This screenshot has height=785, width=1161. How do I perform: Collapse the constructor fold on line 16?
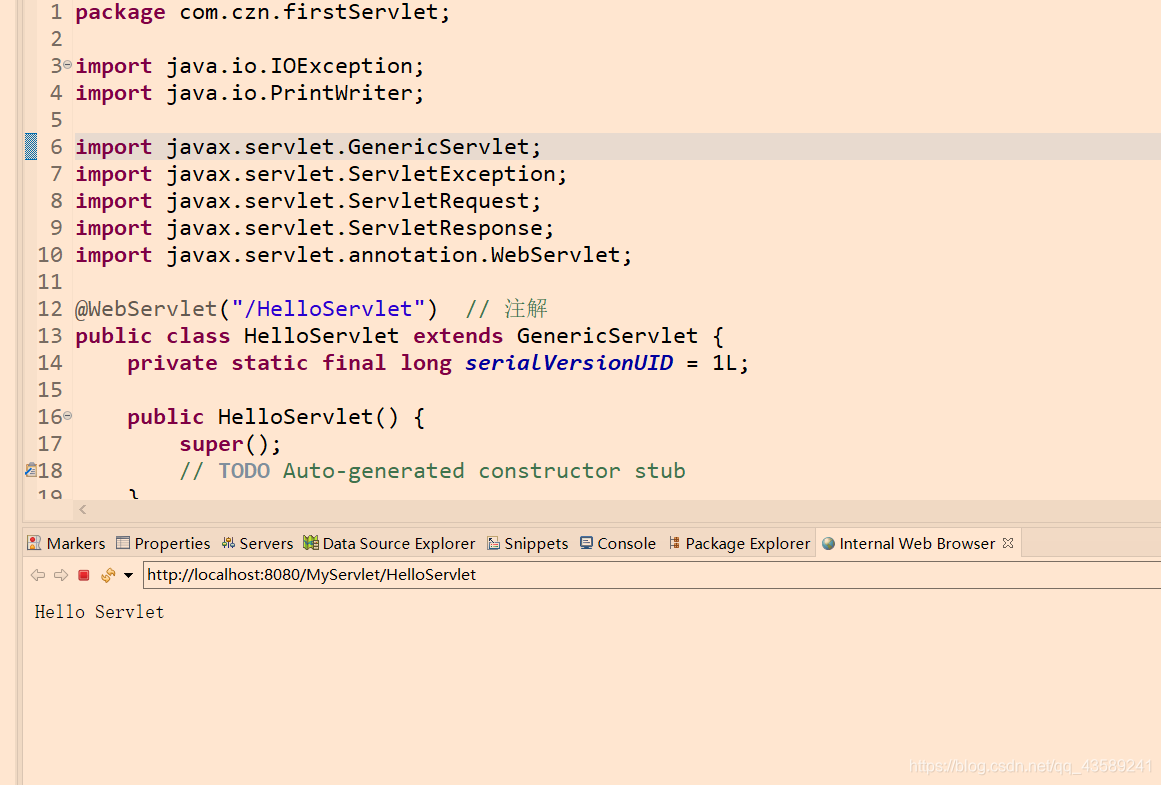67,416
